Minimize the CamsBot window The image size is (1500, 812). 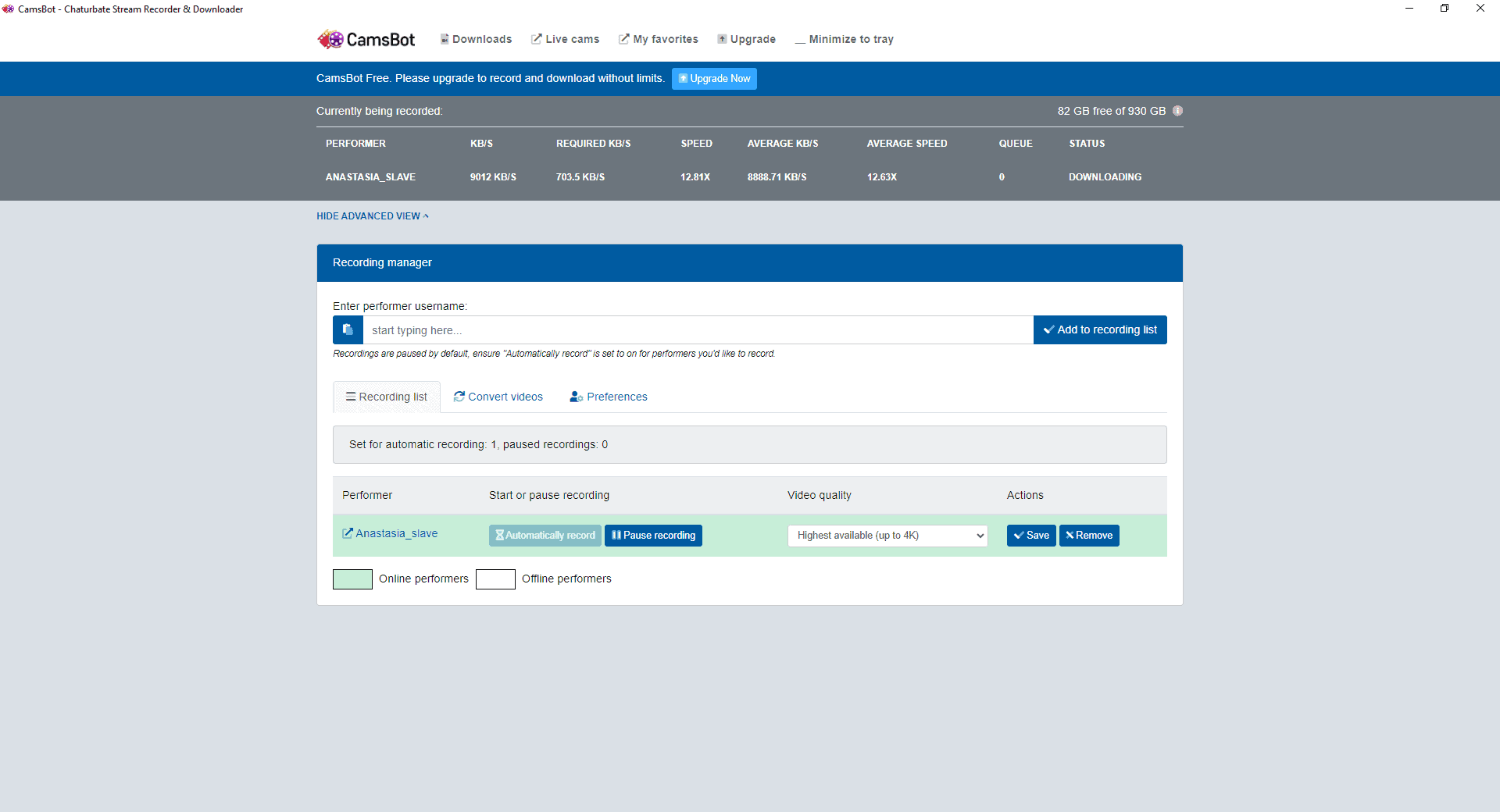point(1409,9)
